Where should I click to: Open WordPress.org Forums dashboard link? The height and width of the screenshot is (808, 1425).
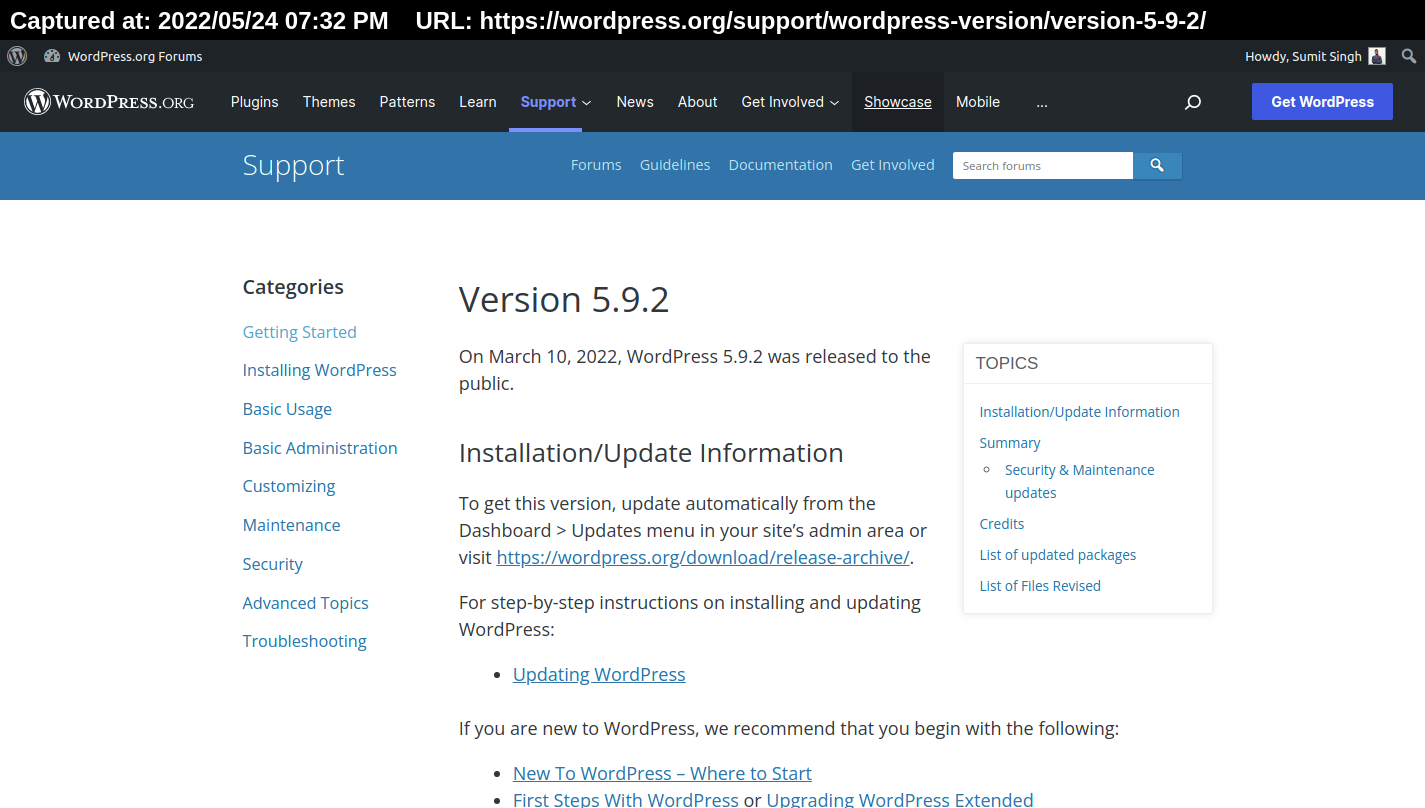point(123,56)
